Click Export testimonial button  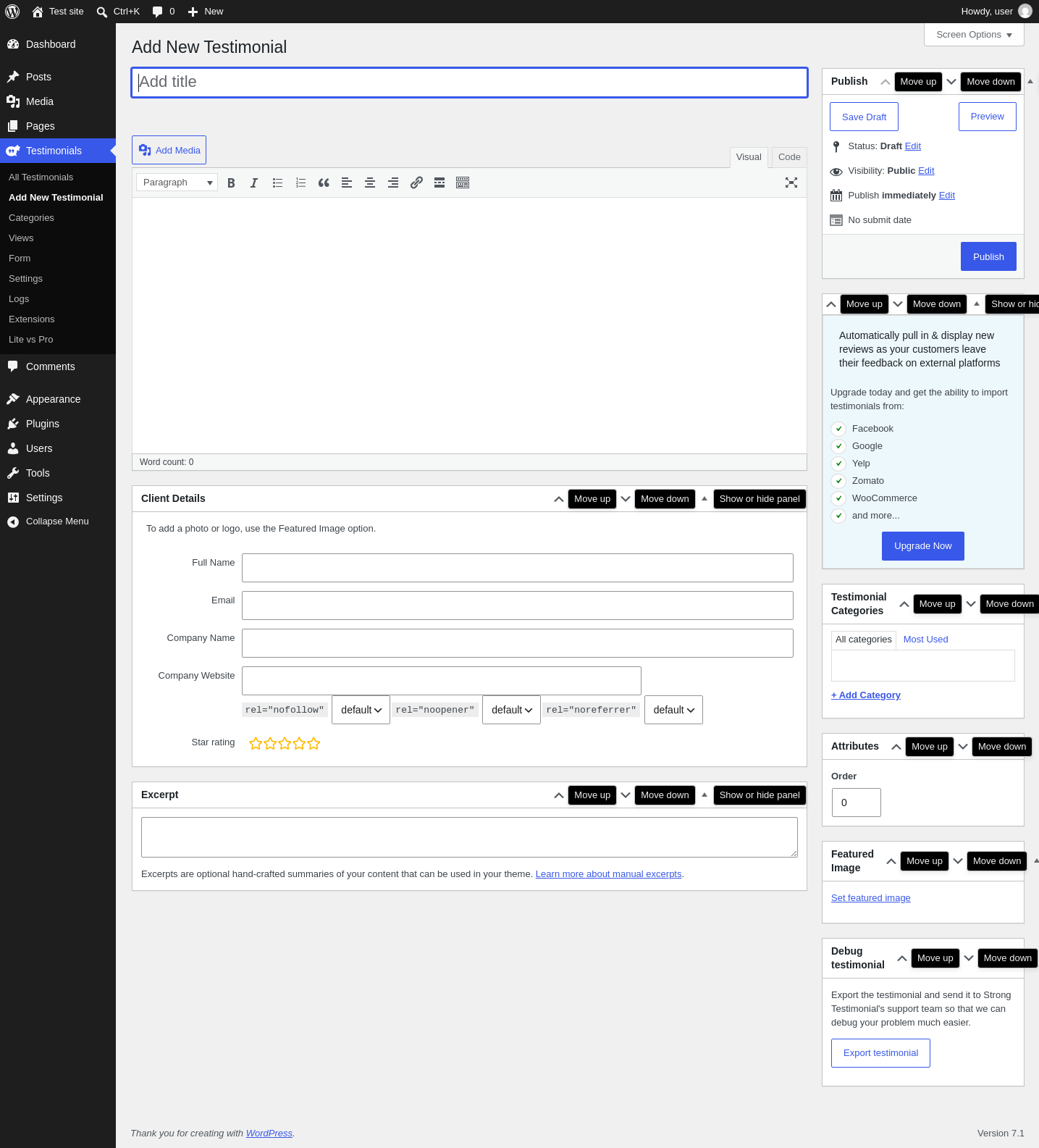[x=880, y=1053]
